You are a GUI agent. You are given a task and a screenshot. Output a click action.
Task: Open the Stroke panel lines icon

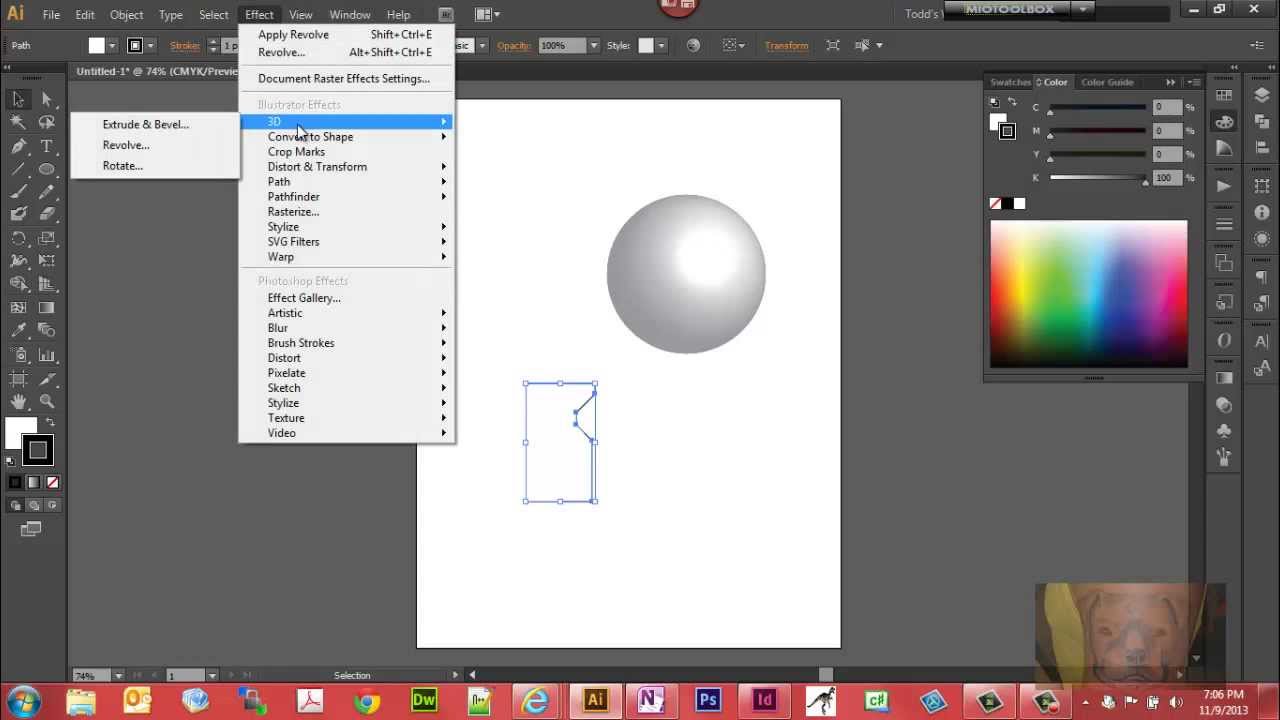[x=1224, y=224]
